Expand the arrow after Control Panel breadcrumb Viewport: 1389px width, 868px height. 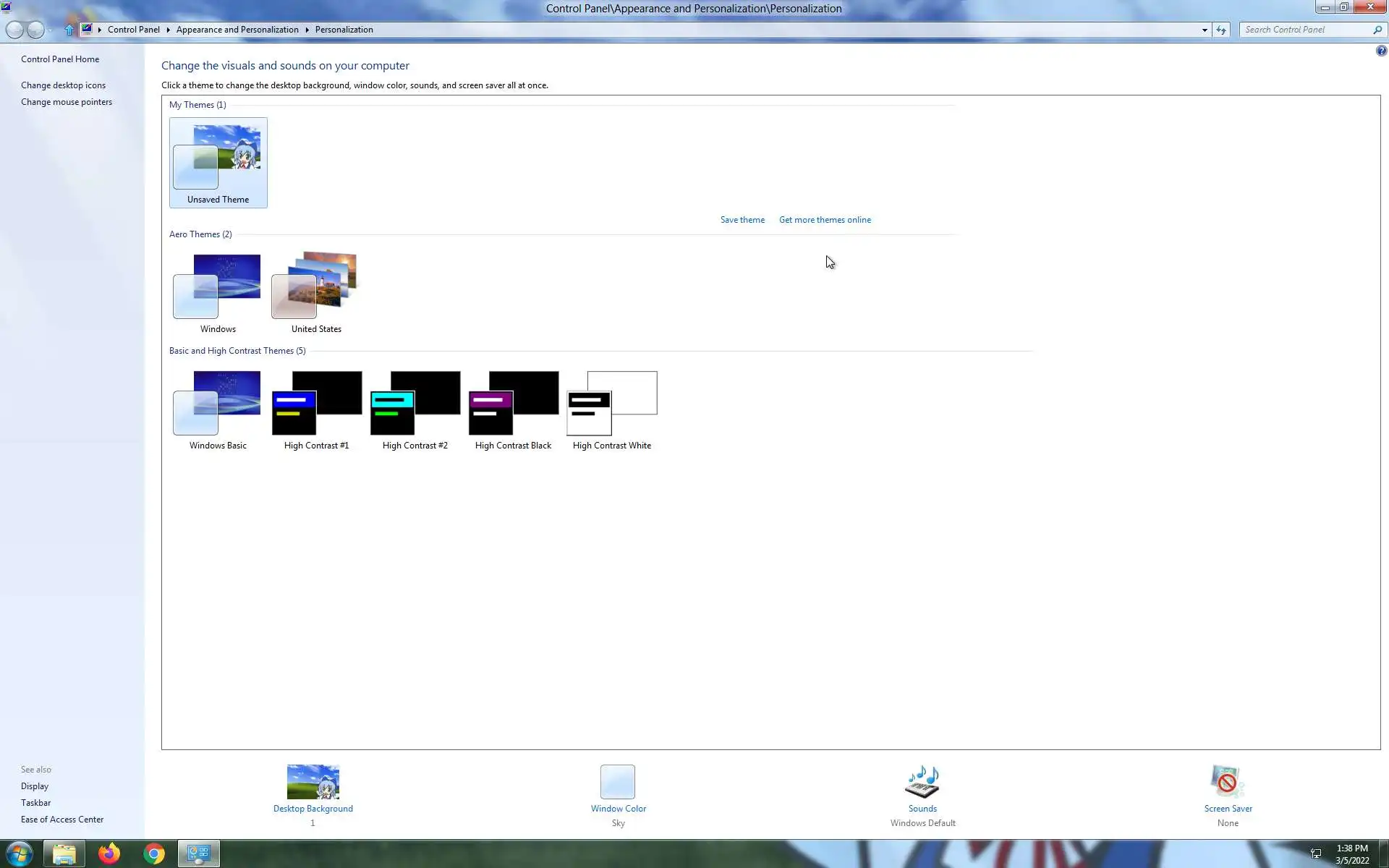(x=168, y=30)
